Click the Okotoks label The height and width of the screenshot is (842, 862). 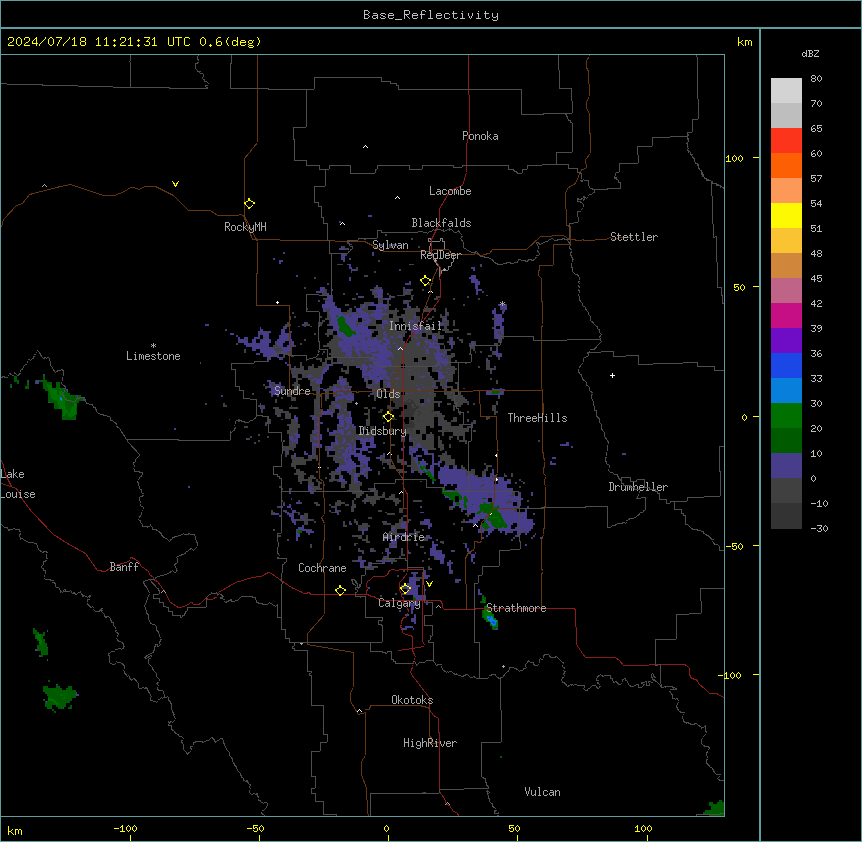[412, 700]
